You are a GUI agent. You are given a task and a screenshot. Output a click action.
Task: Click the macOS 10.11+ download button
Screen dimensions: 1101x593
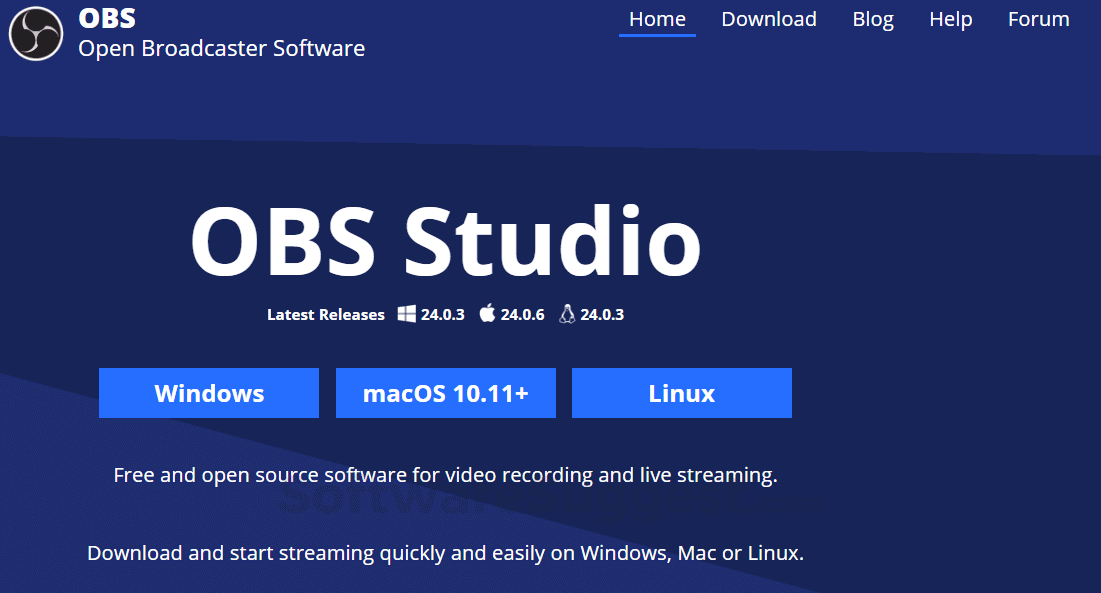click(x=446, y=393)
